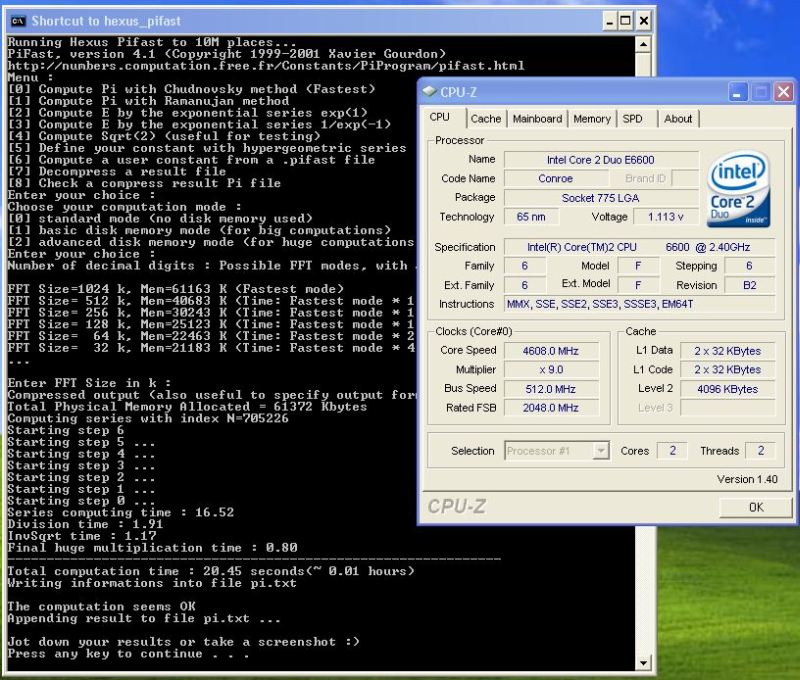Screen dimensions: 800x680
Task: Click the Final huge multiplication time line
Action: click(152, 548)
